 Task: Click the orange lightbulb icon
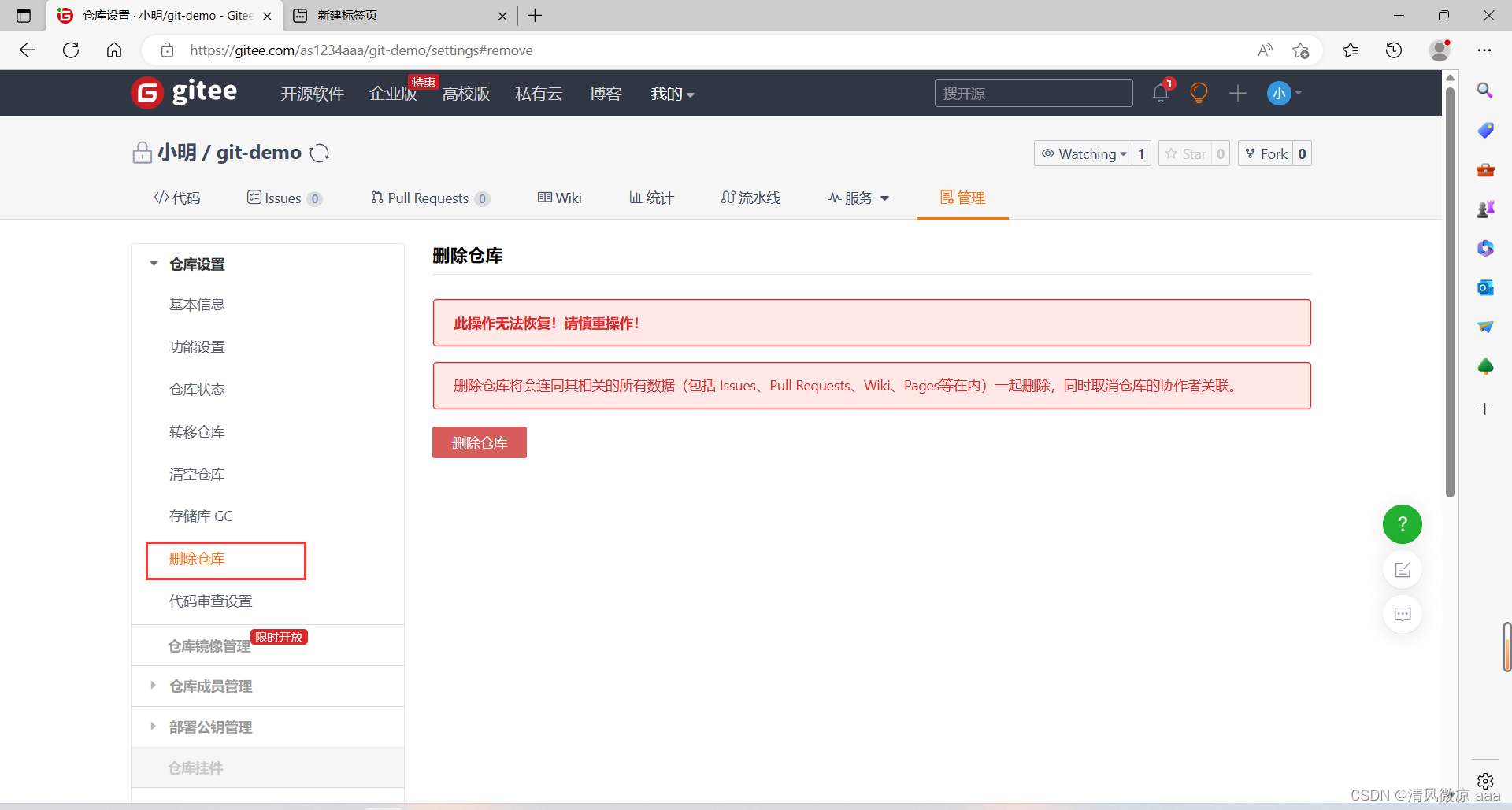1199,93
